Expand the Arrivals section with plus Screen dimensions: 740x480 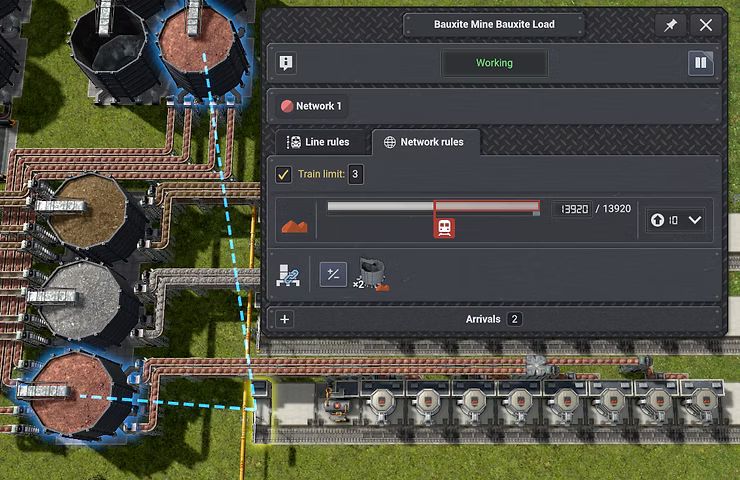point(285,319)
